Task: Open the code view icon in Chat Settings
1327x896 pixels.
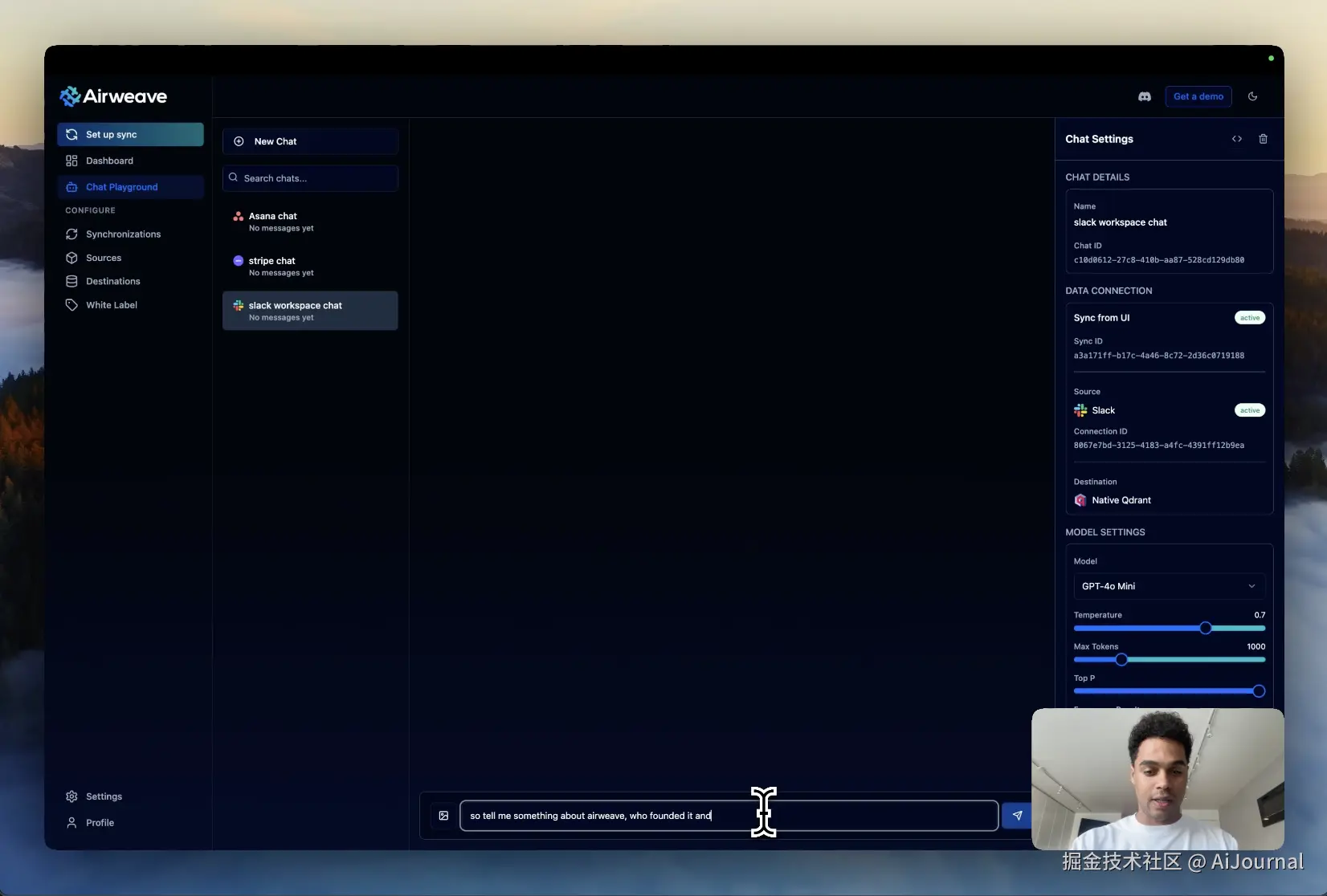Action: point(1237,139)
